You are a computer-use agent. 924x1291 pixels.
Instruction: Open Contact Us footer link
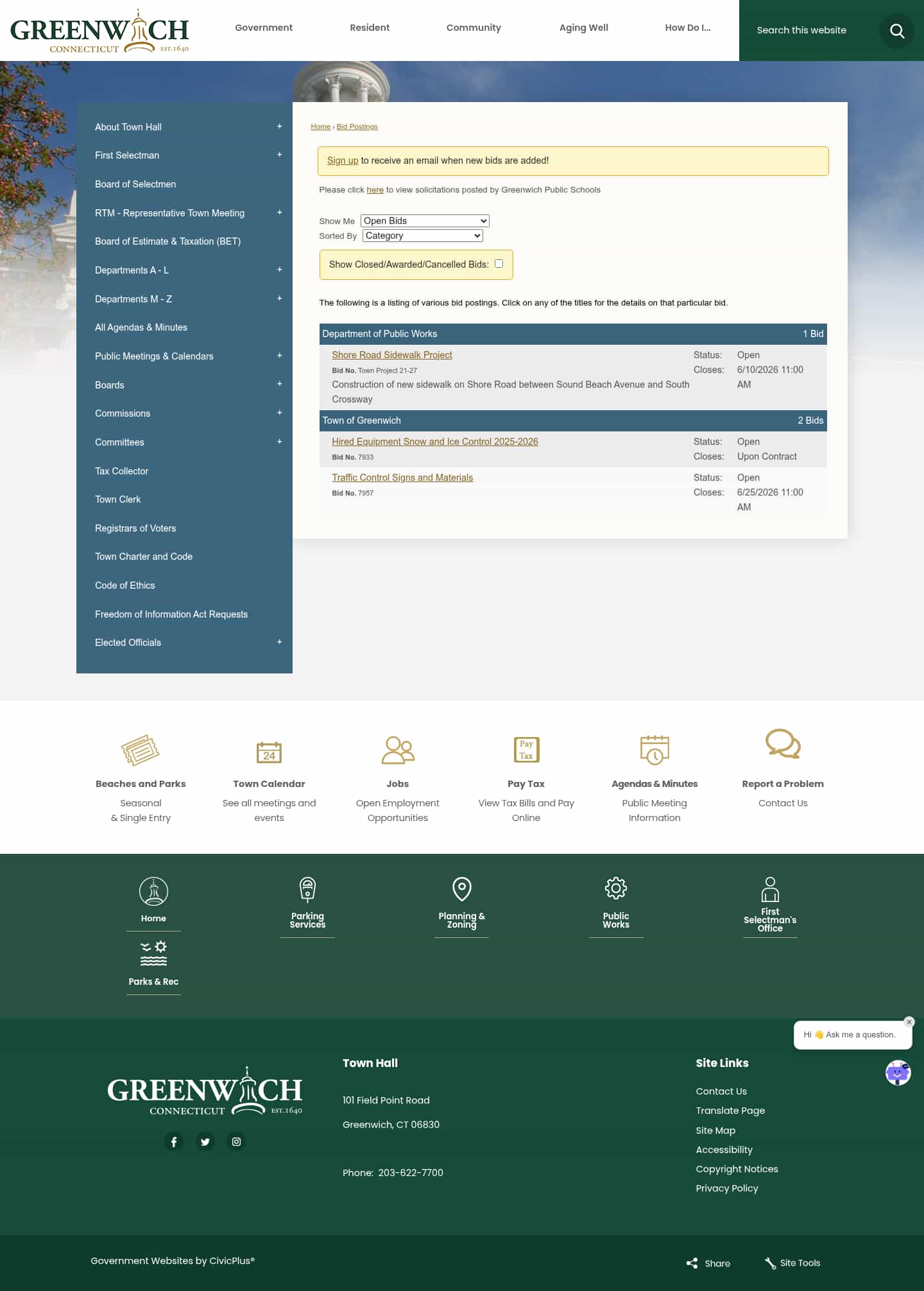click(721, 1091)
